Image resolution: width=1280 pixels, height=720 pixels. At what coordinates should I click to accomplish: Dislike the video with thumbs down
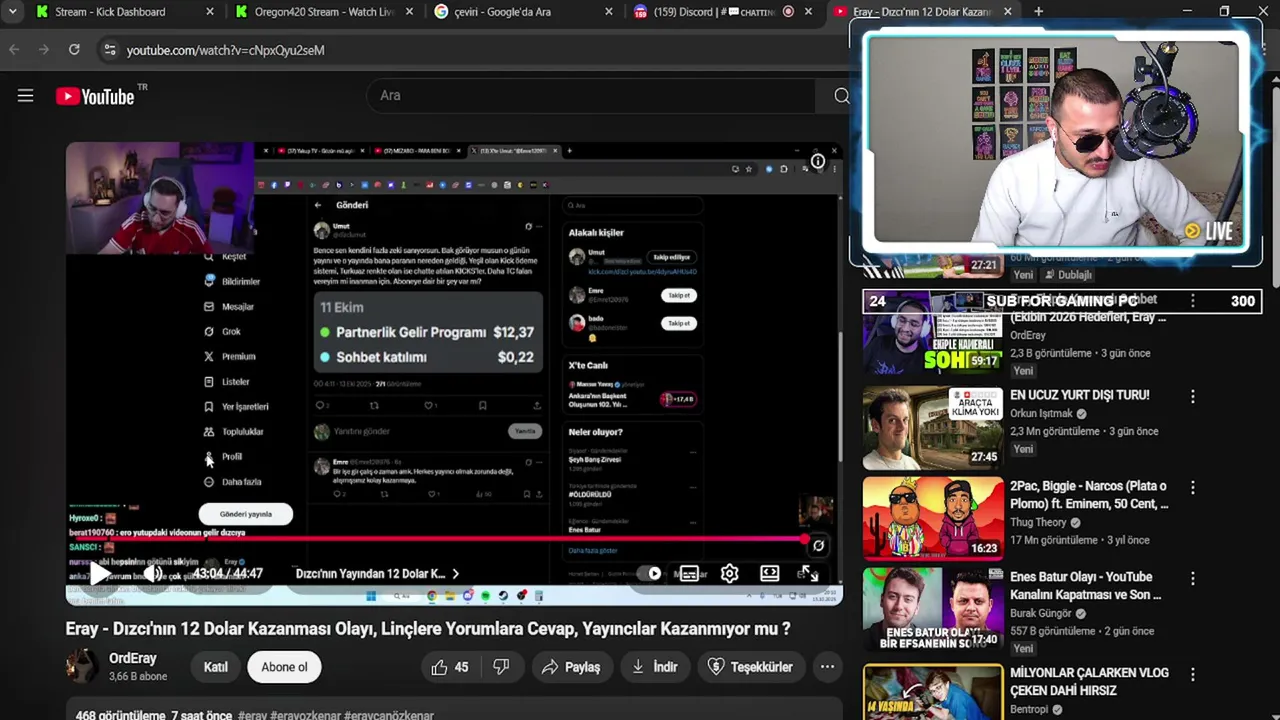pos(501,667)
